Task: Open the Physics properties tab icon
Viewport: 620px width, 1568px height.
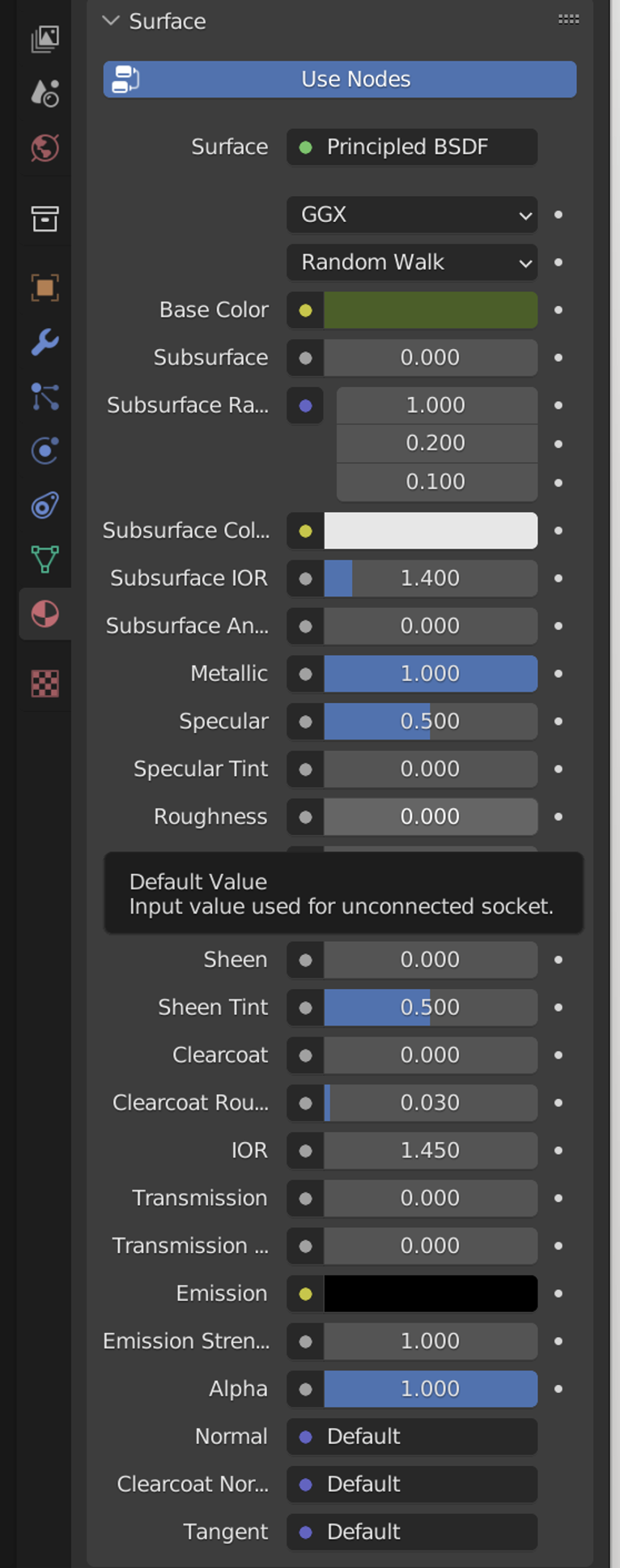Action: coord(45,450)
